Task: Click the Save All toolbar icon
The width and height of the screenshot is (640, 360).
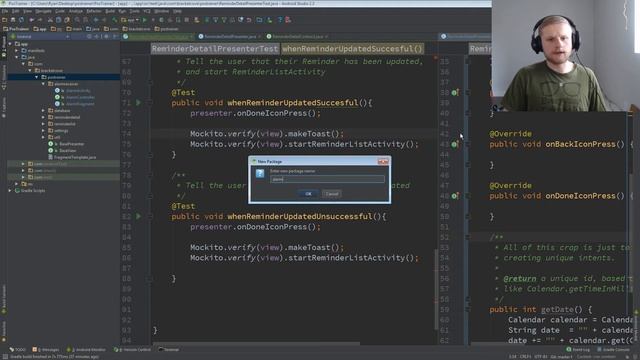Action: (13, 20)
